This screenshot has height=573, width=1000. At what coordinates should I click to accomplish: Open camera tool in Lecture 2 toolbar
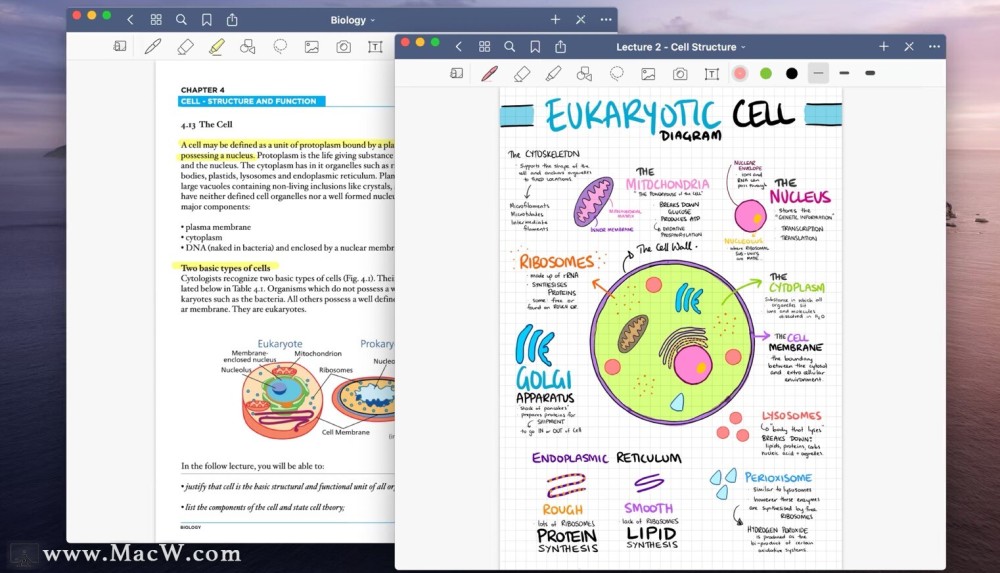[680, 74]
